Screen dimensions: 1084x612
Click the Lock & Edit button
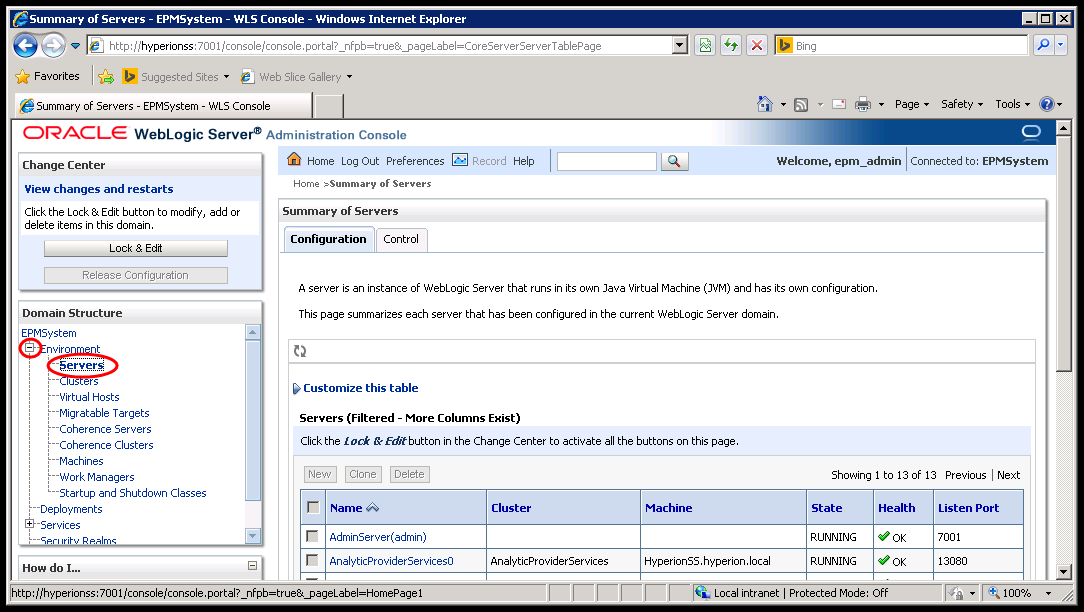point(136,248)
